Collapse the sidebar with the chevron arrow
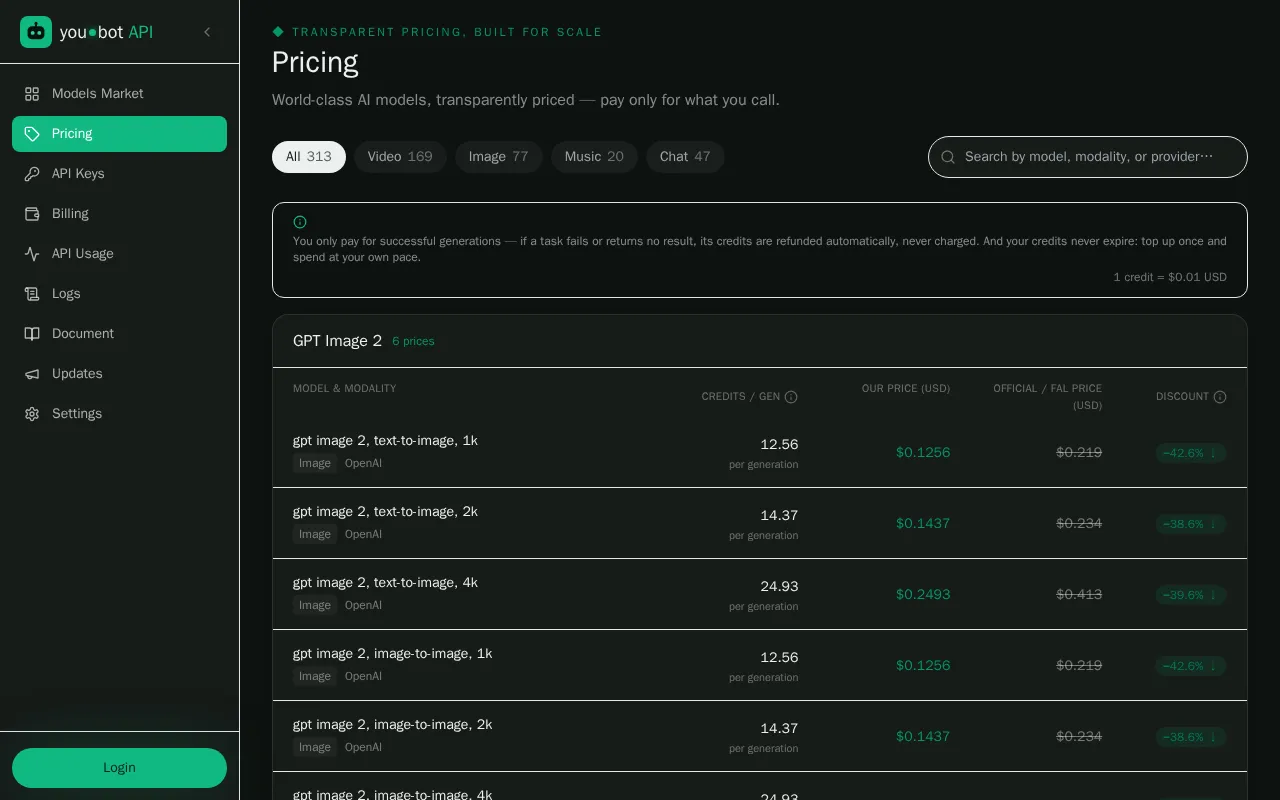 click(x=207, y=32)
